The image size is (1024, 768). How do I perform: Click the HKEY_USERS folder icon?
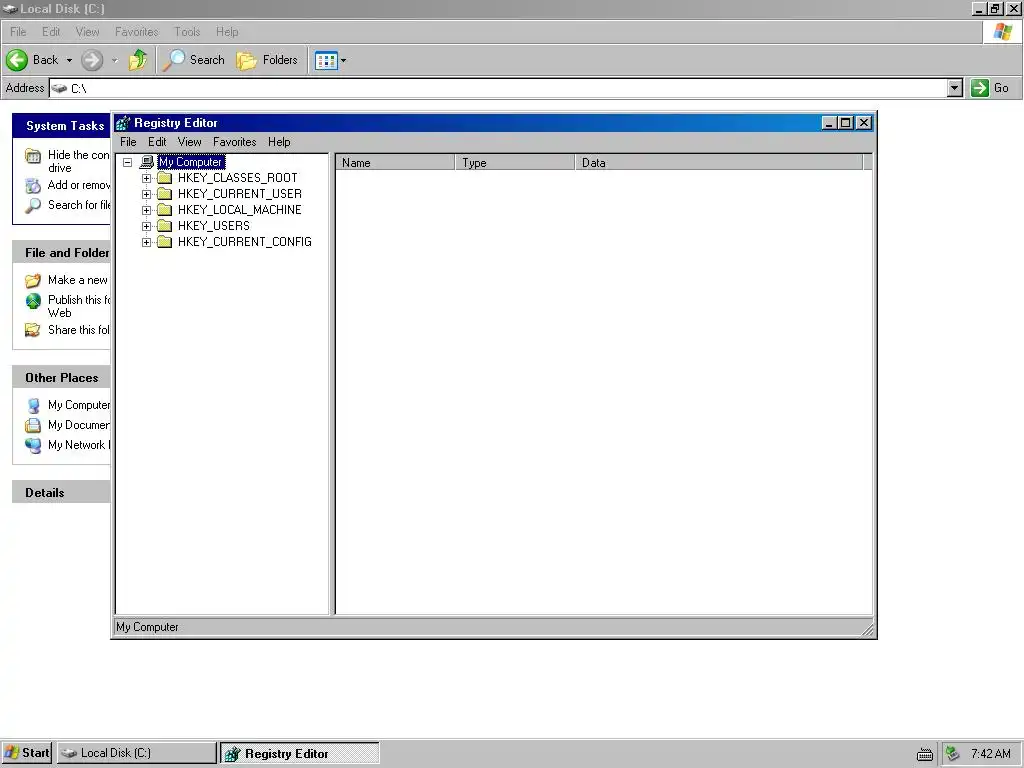coord(165,226)
